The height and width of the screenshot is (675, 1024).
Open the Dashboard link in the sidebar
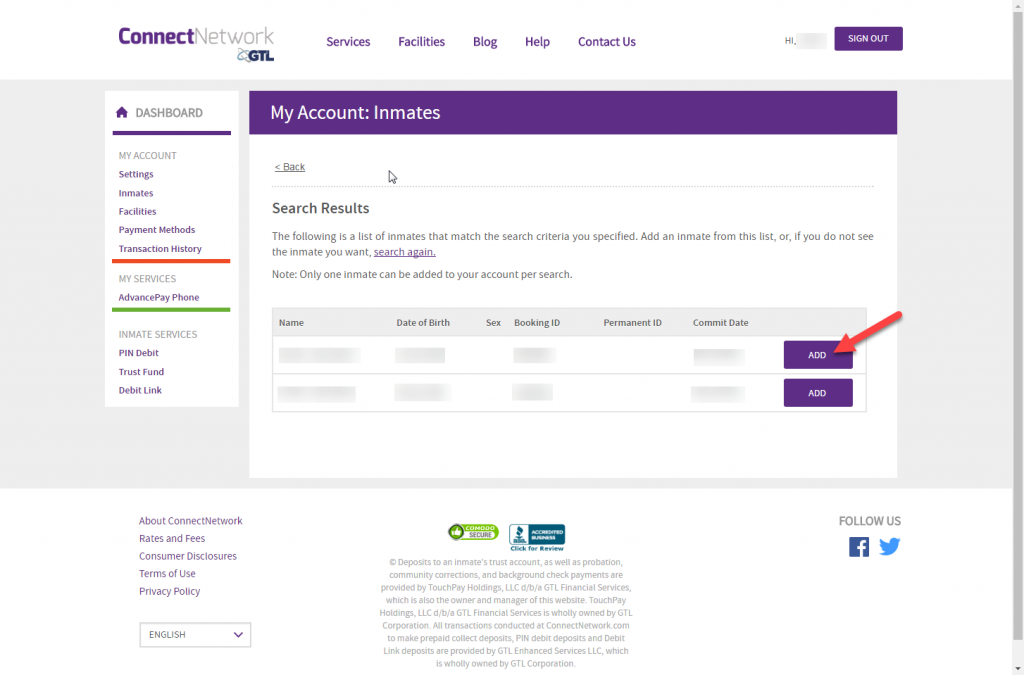[x=169, y=113]
